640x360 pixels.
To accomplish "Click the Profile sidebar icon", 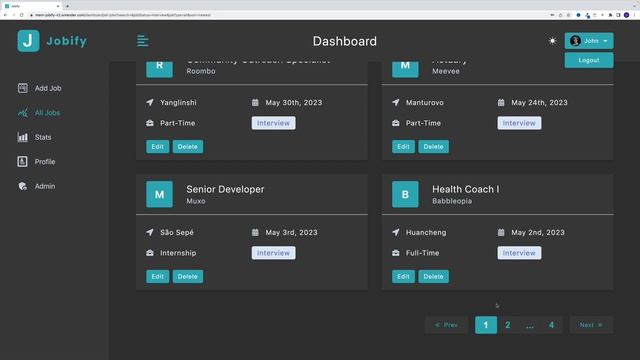I will [22, 162].
